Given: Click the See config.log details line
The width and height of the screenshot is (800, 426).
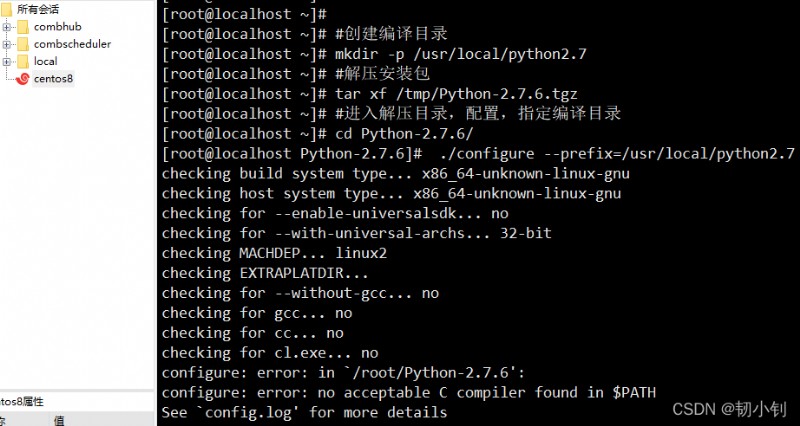Looking at the screenshot, I should (304, 412).
